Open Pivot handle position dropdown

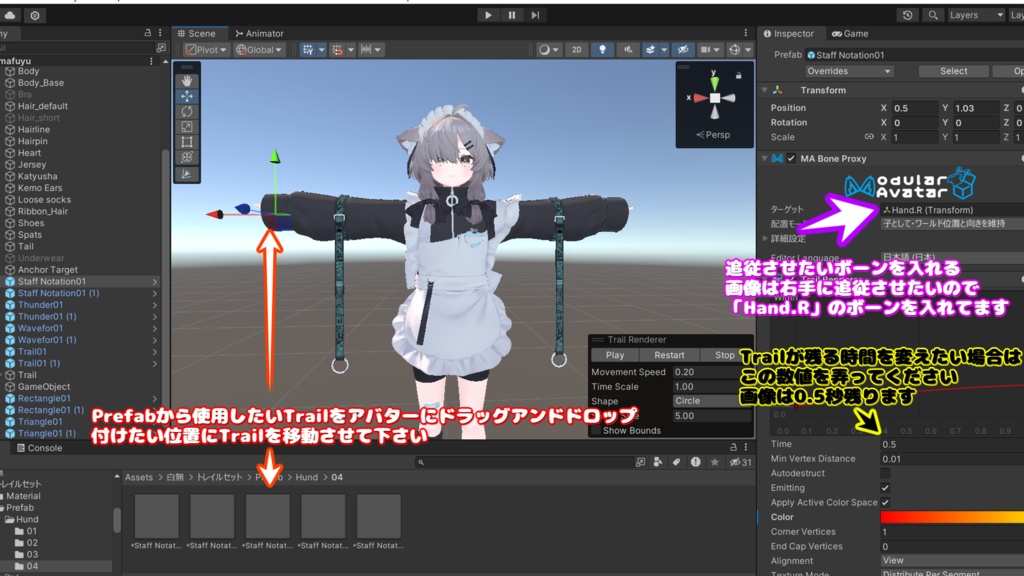pyautogui.click(x=206, y=50)
